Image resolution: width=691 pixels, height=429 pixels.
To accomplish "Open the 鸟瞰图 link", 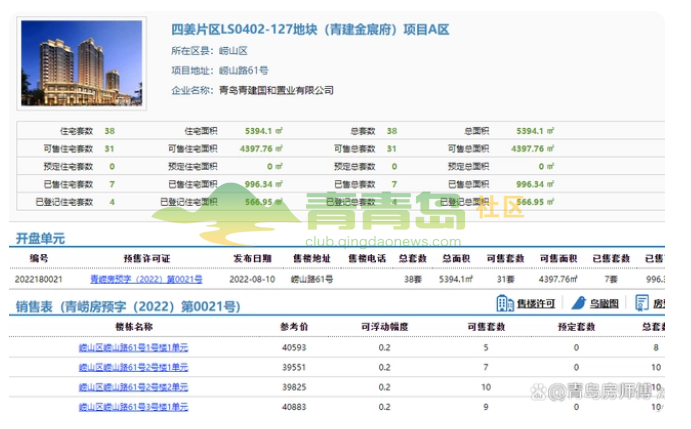I will (604, 304).
